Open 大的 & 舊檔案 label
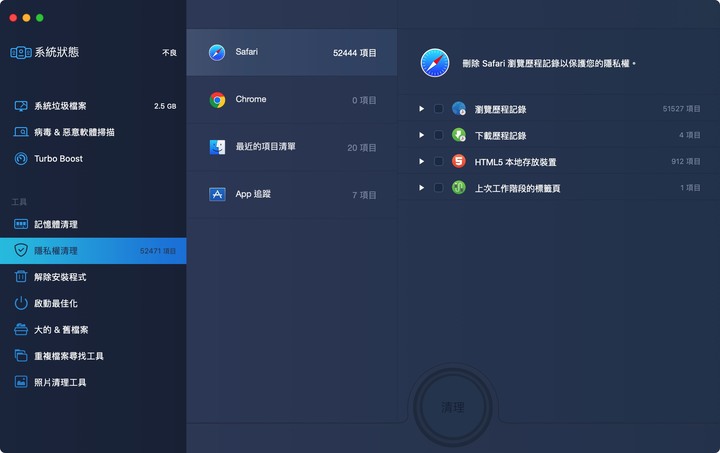720x453 pixels. (61, 330)
